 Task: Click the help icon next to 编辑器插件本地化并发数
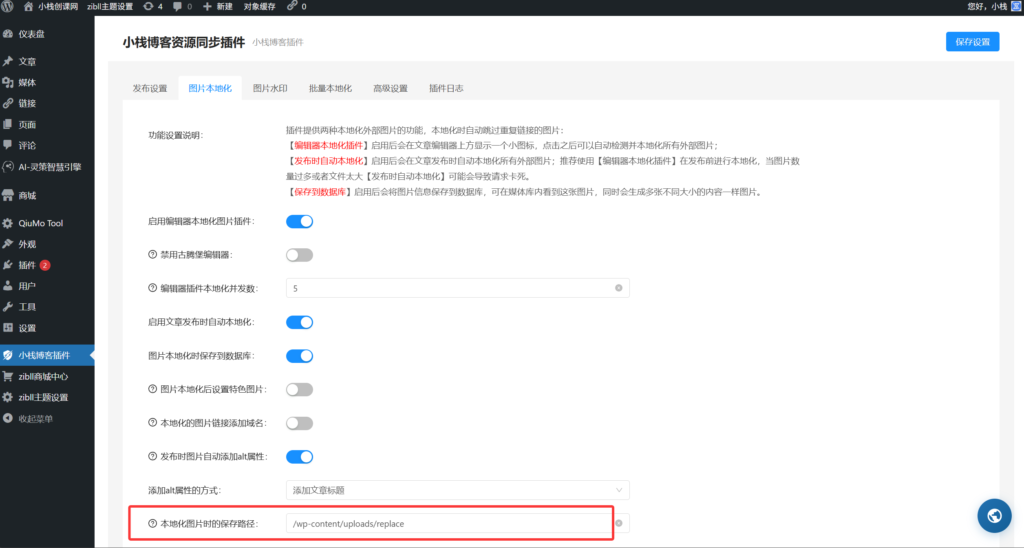tap(152, 288)
